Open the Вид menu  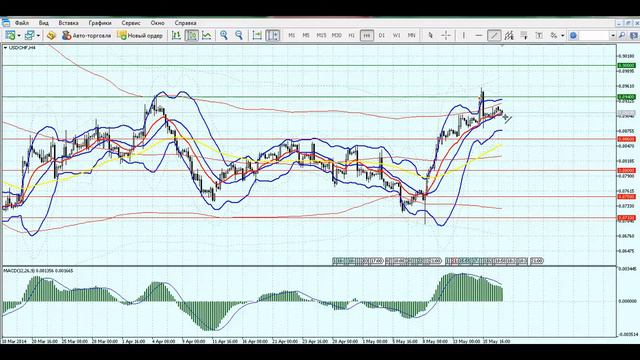[x=43, y=23]
